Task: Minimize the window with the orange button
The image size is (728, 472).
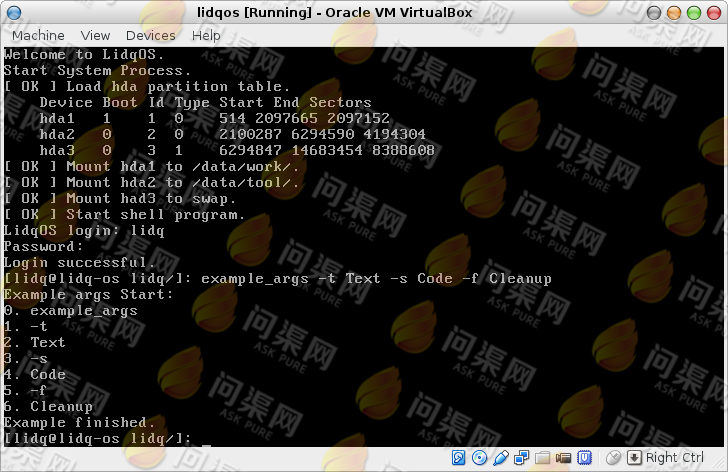Action: (674, 13)
